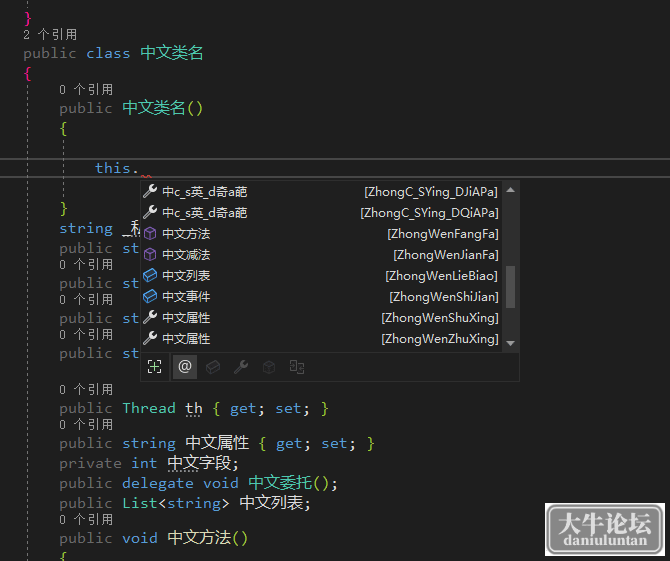Click field name 中文列表 after List<string>
The image size is (670, 561).
pyautogui.click(x=271, y=503)
